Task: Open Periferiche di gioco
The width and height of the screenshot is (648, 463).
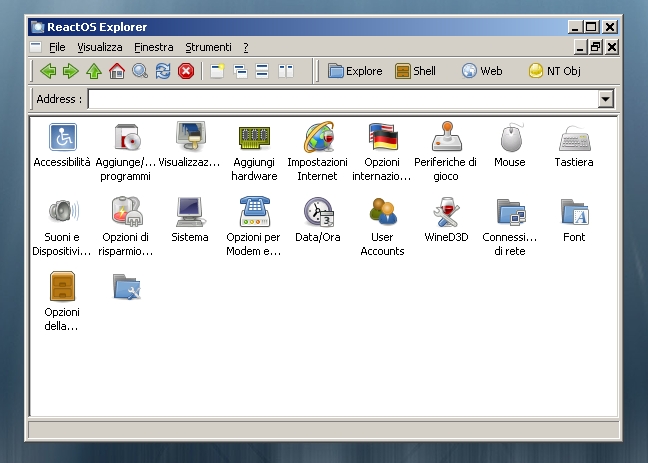Action: [x=446, y=152]
